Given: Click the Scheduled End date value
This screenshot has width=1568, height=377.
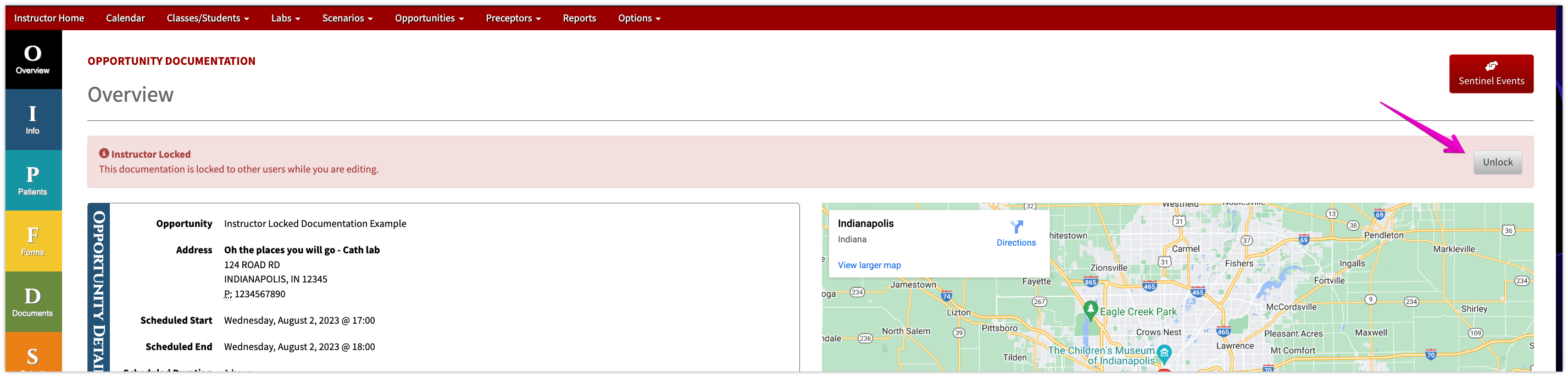Looking at the screenshot, I should [x=299, y=347].
